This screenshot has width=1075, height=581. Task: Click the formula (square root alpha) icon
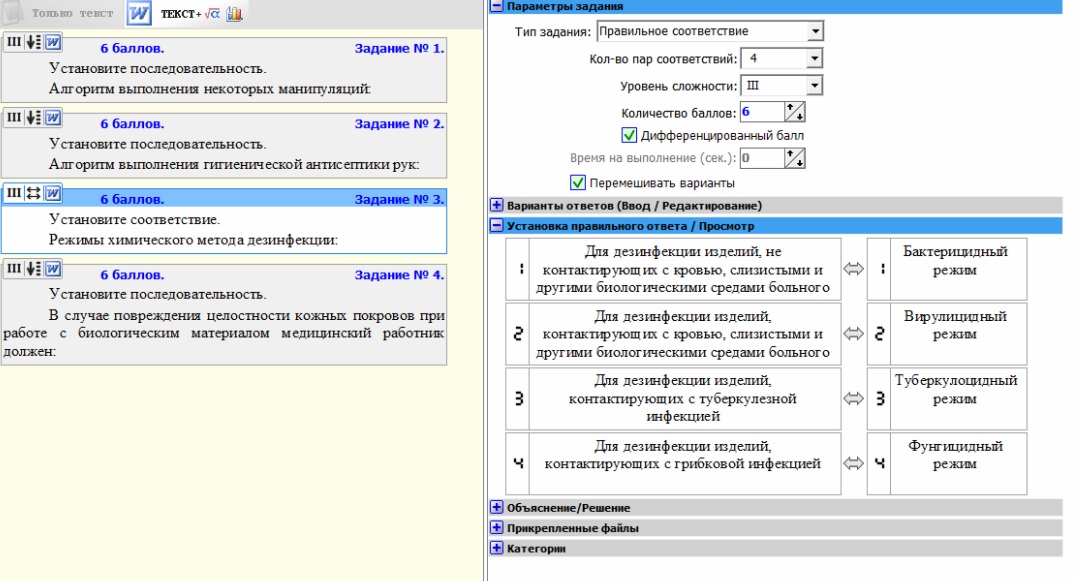pos(213,13)
